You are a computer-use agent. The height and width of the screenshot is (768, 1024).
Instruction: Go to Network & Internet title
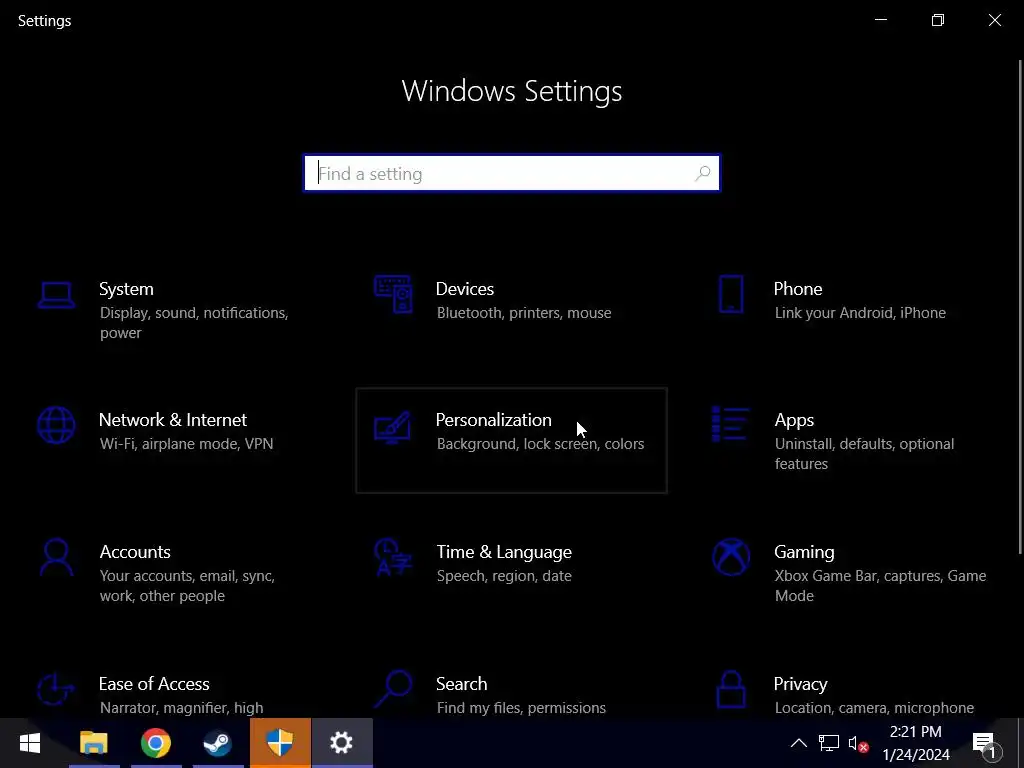click(x=172, y=419)
